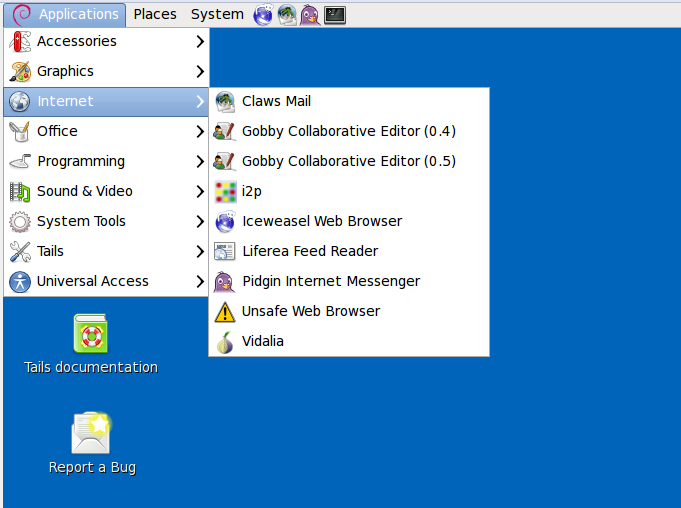Click the i2p colored dots icon
This screenshot has width=681, height=508.
tap(225, 191)
